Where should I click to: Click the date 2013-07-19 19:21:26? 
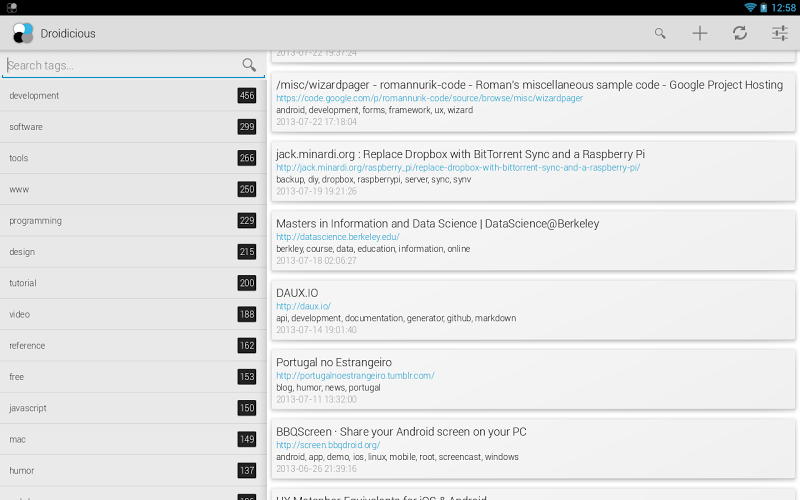(x=316, y=191)
